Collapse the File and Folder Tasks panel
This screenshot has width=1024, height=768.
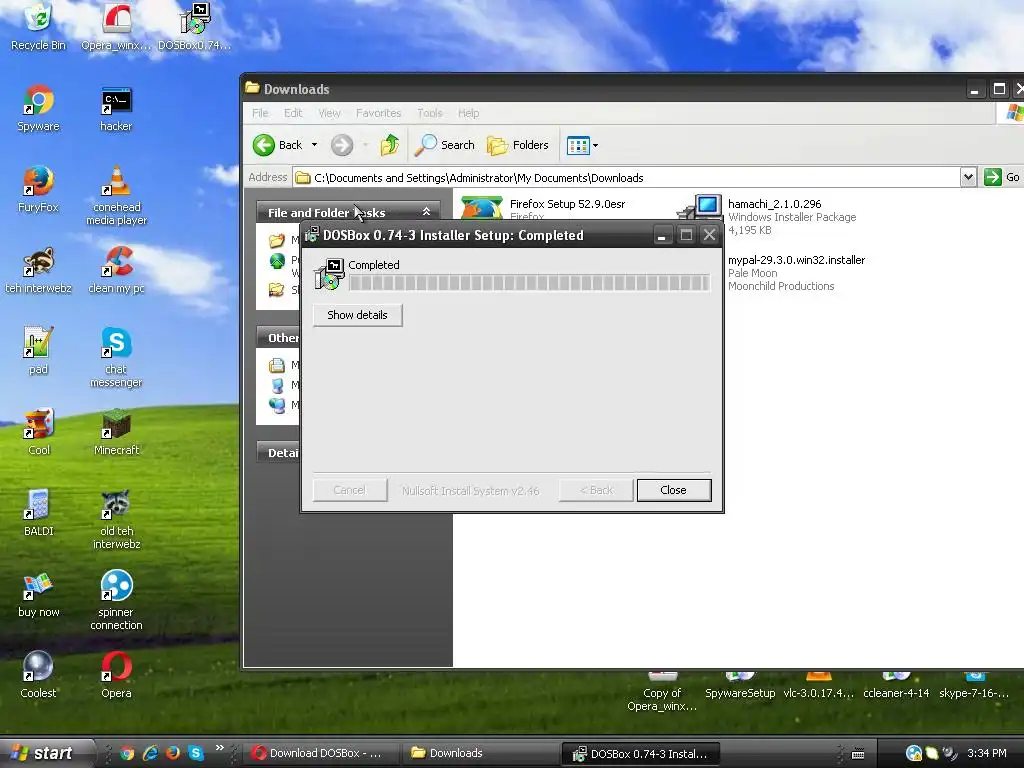426,212
